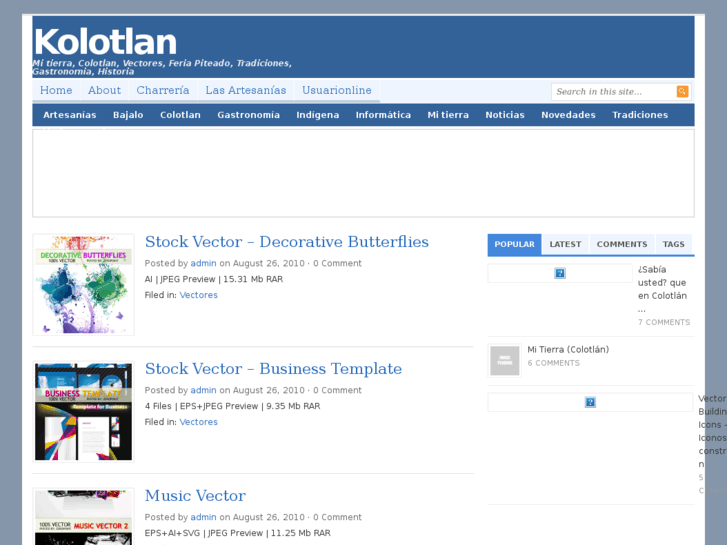Image resolution: width=727 pixels, height=545 pixels.
Task: Open the Business Template thumbnail image
Action: (x=83, y=411)
